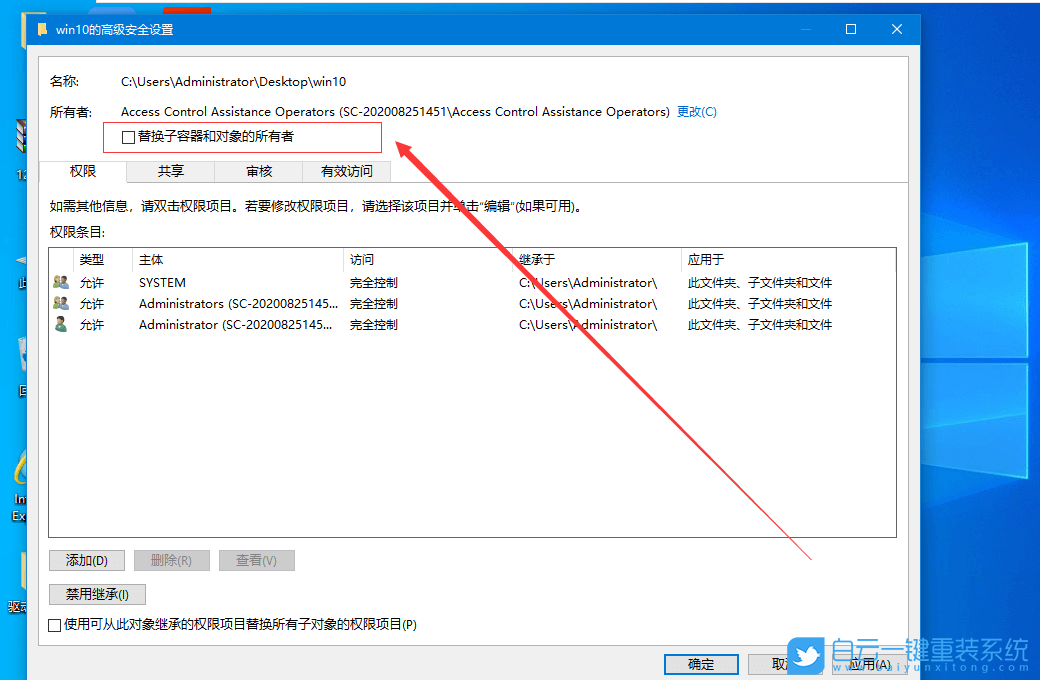
Task: Click 禁用继承(I) to disable inheritance
Action: (97, 594)
